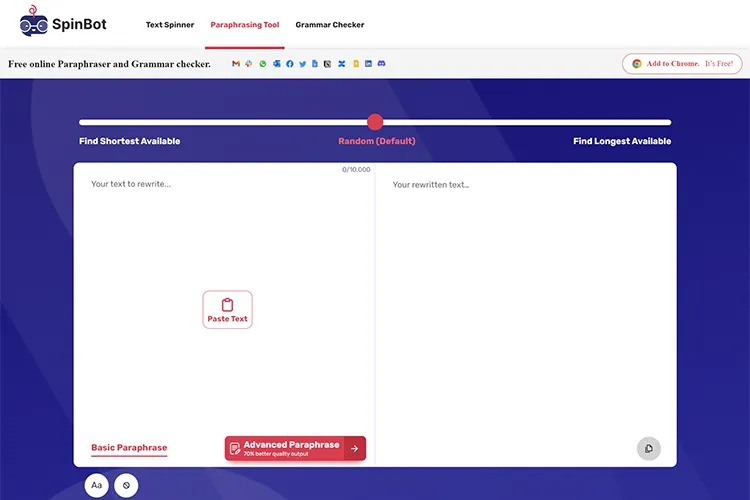Set slider to Find Shortest Available
Image resolution: width=750 pixels, height=500 pixels.
click(x=130, y=141)
